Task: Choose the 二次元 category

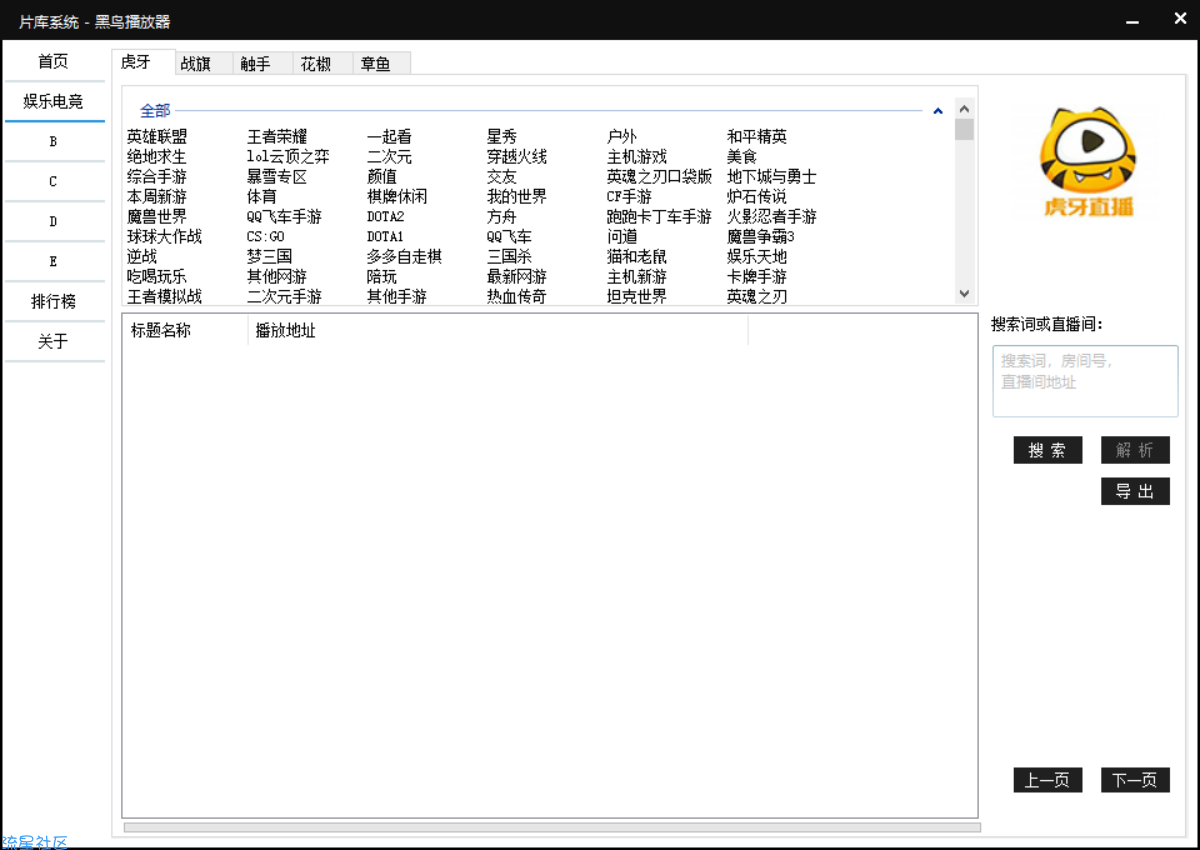Action: pyautogui.click(x=389, y=157)
